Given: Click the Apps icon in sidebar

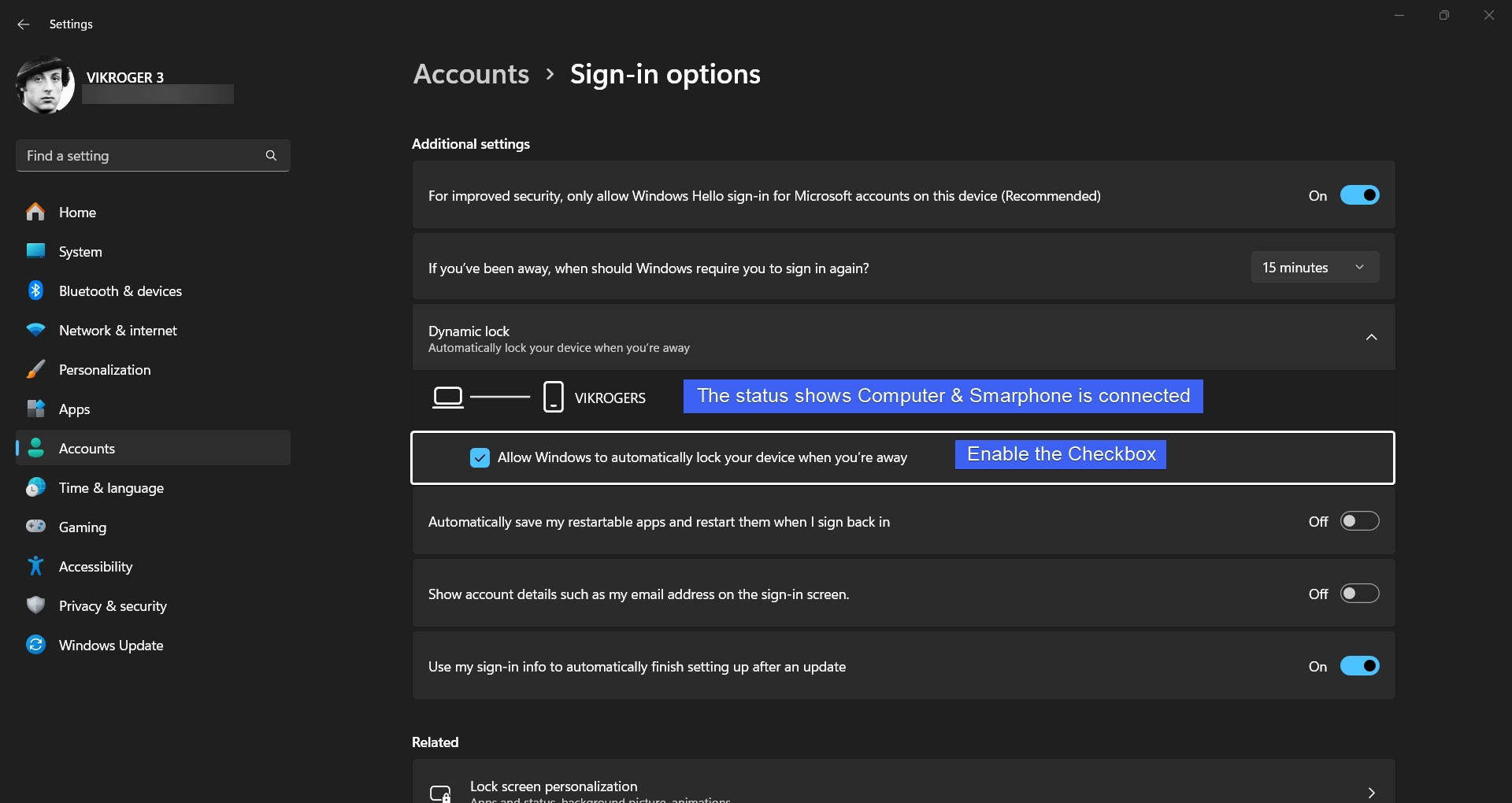Looking at the screenshot, I should 35,409.
